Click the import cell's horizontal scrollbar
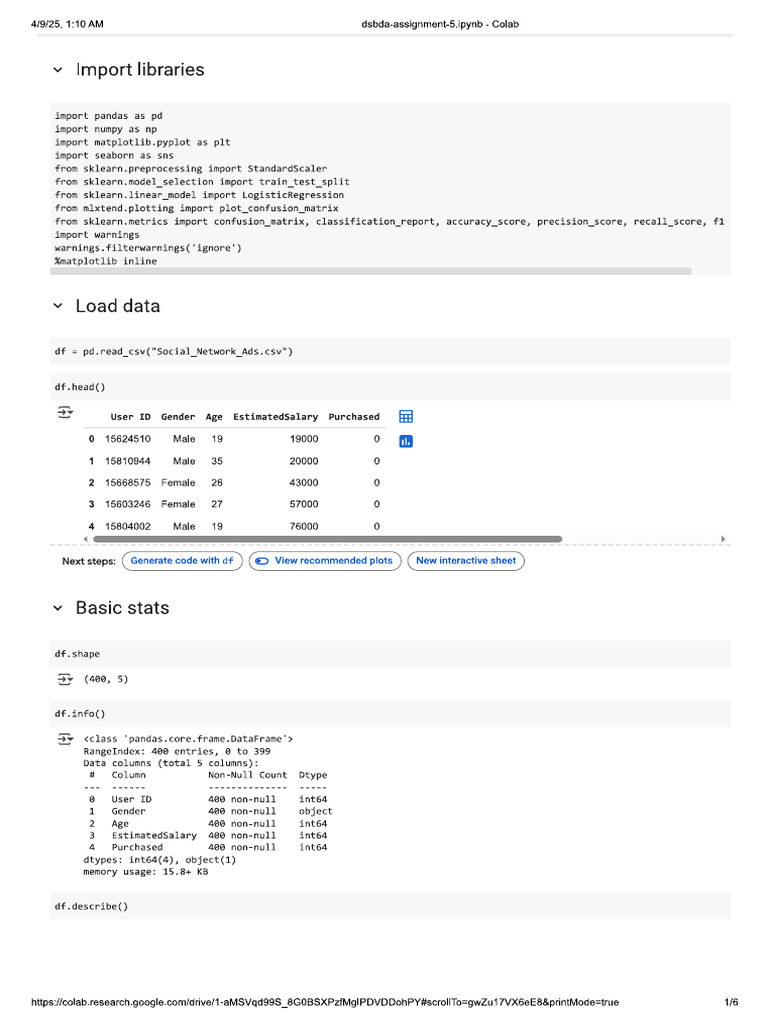 (x=372, y=271)
